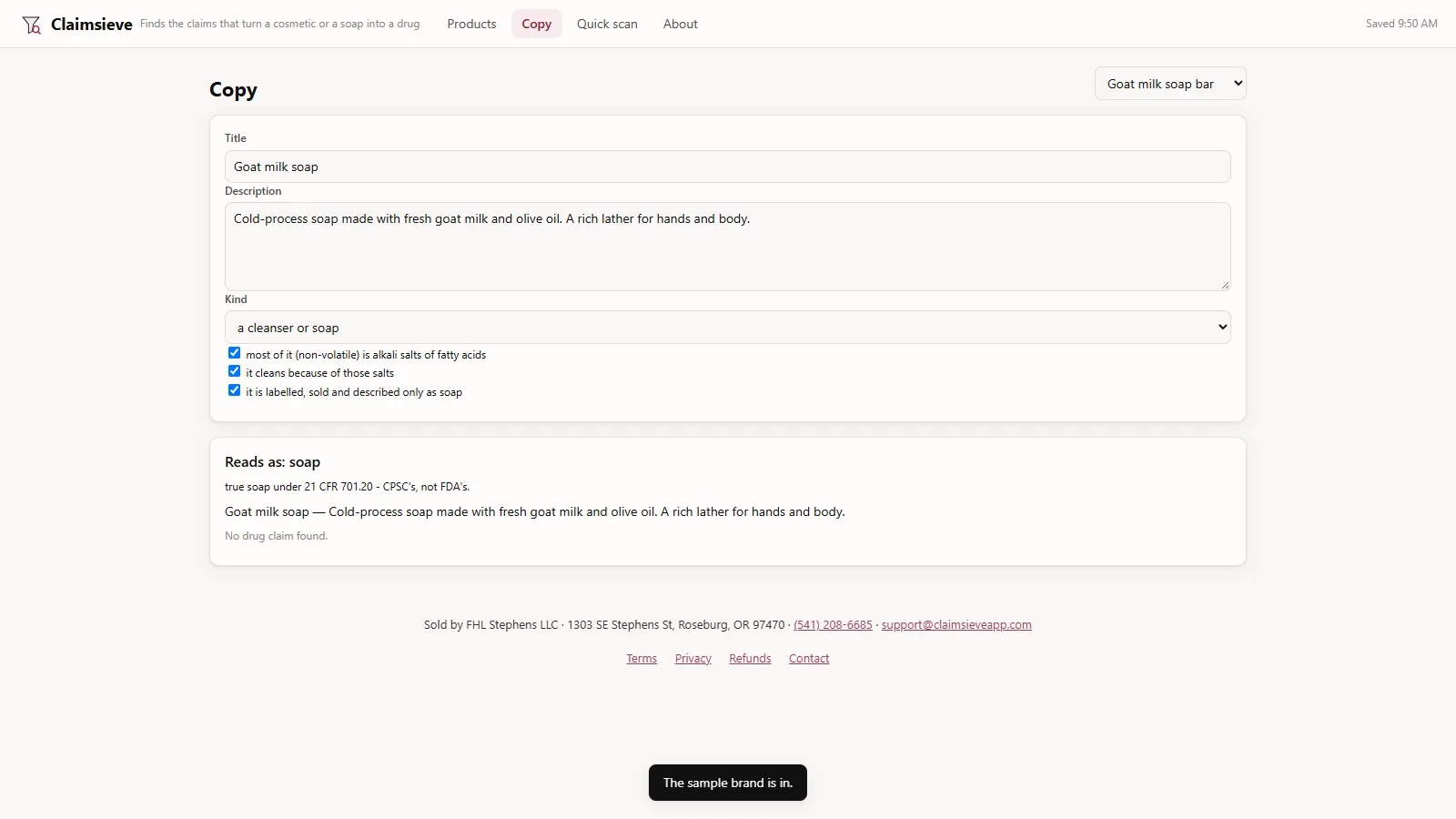Viewport: 1456px width, 819px height.
Task: Select the Copy nav tab
Action: [x=537, y=24]
